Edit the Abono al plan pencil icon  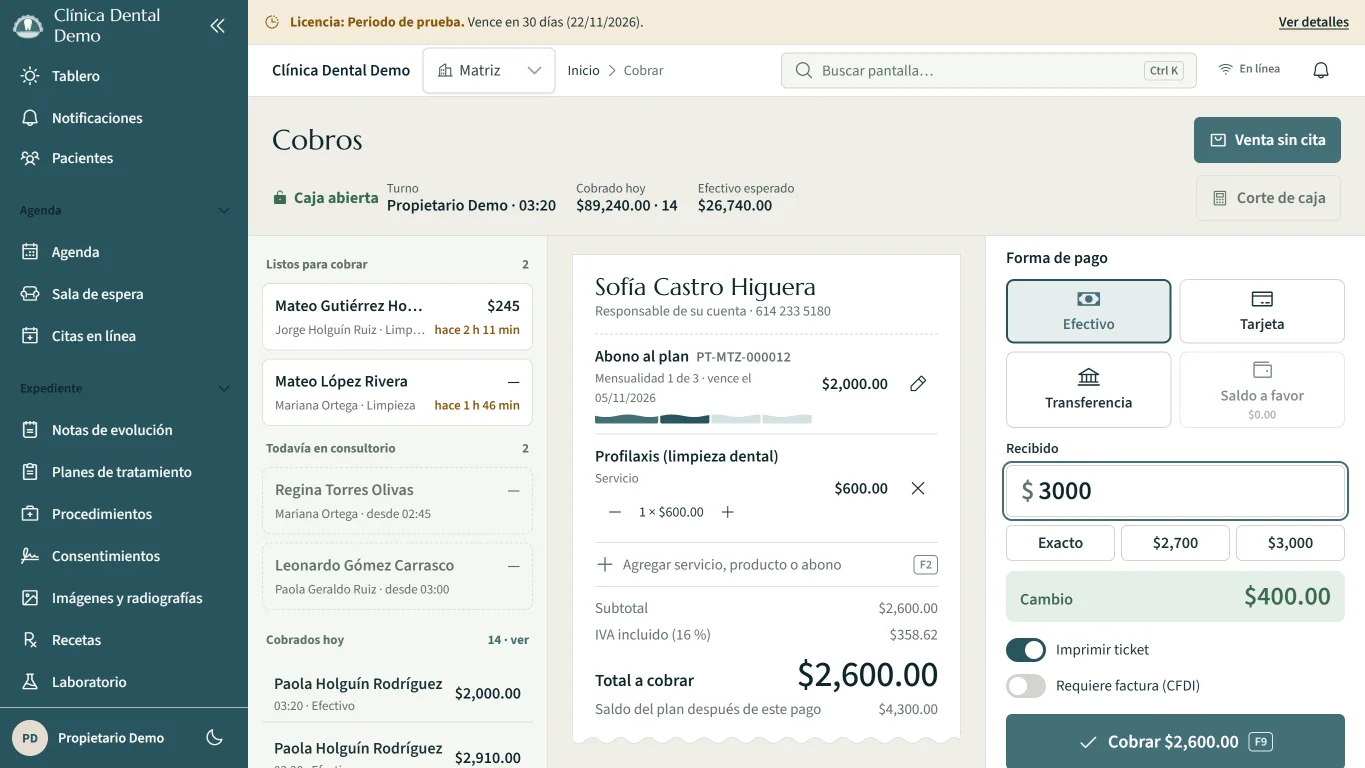point(918,384)
